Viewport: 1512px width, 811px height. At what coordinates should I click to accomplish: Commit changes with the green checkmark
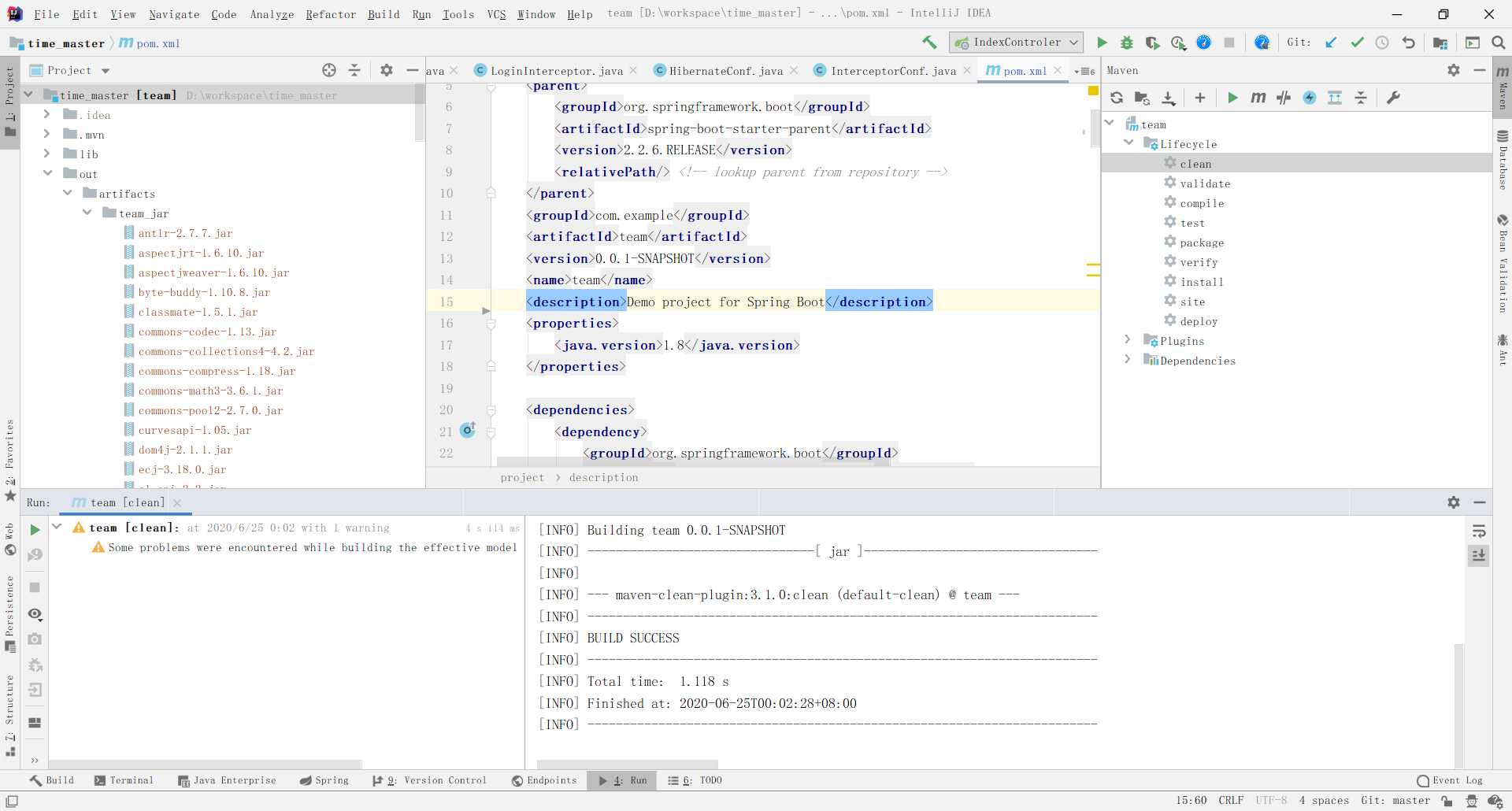coord(1357,43)
